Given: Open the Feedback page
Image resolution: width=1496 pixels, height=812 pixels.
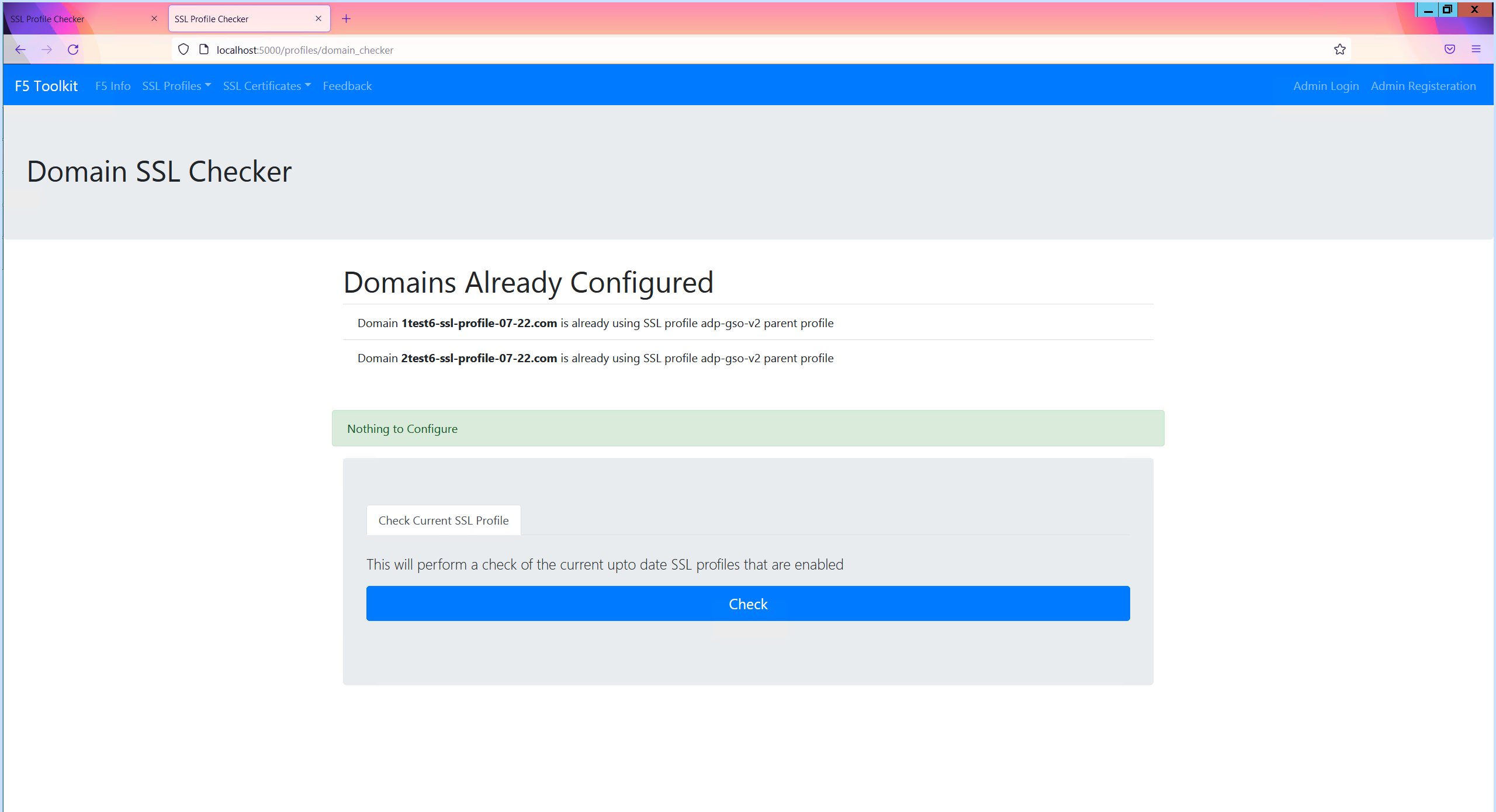Looking at the screenshot, I should point(347,86).
